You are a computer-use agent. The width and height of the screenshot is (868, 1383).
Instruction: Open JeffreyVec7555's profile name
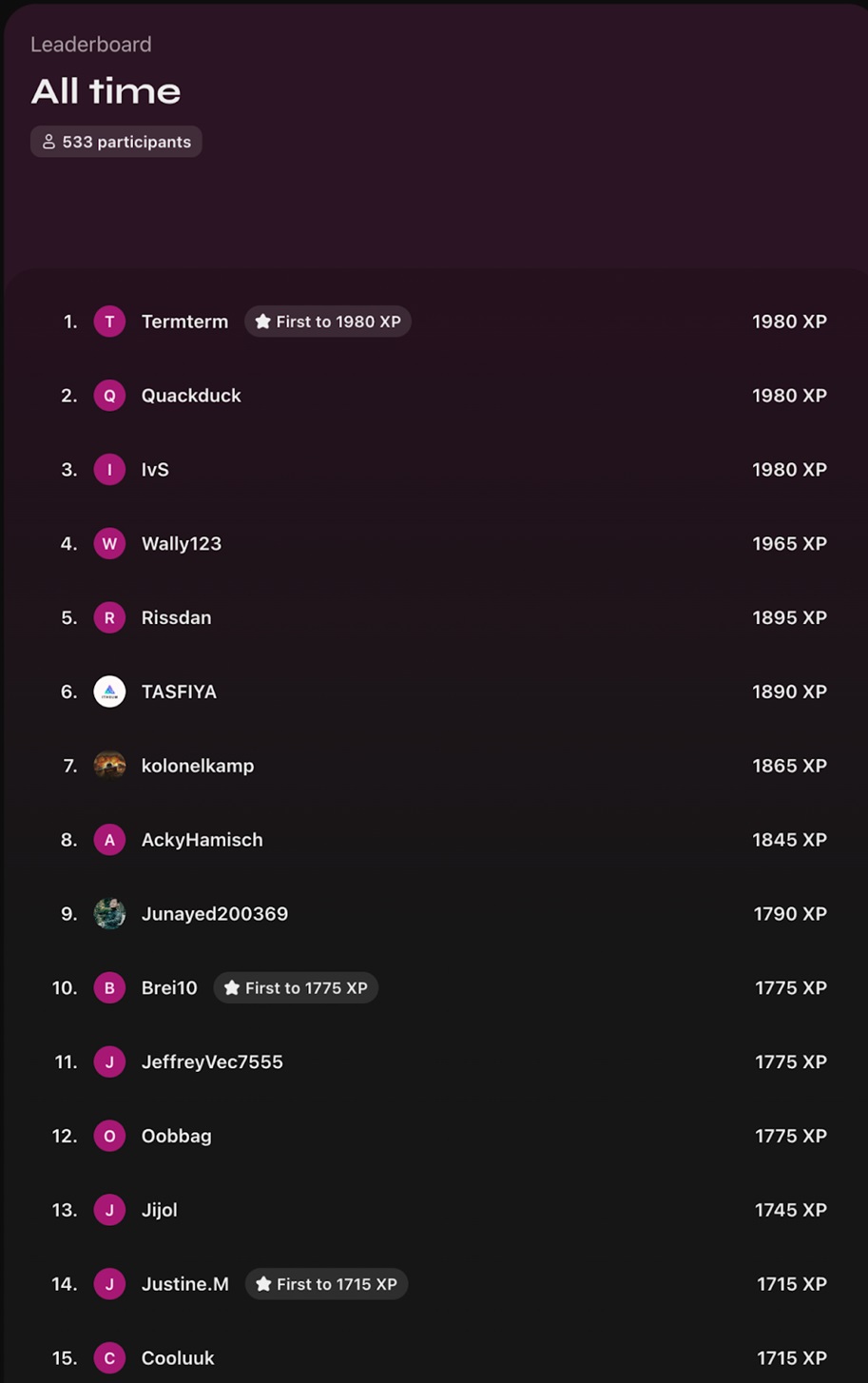tap(212, 1062)
